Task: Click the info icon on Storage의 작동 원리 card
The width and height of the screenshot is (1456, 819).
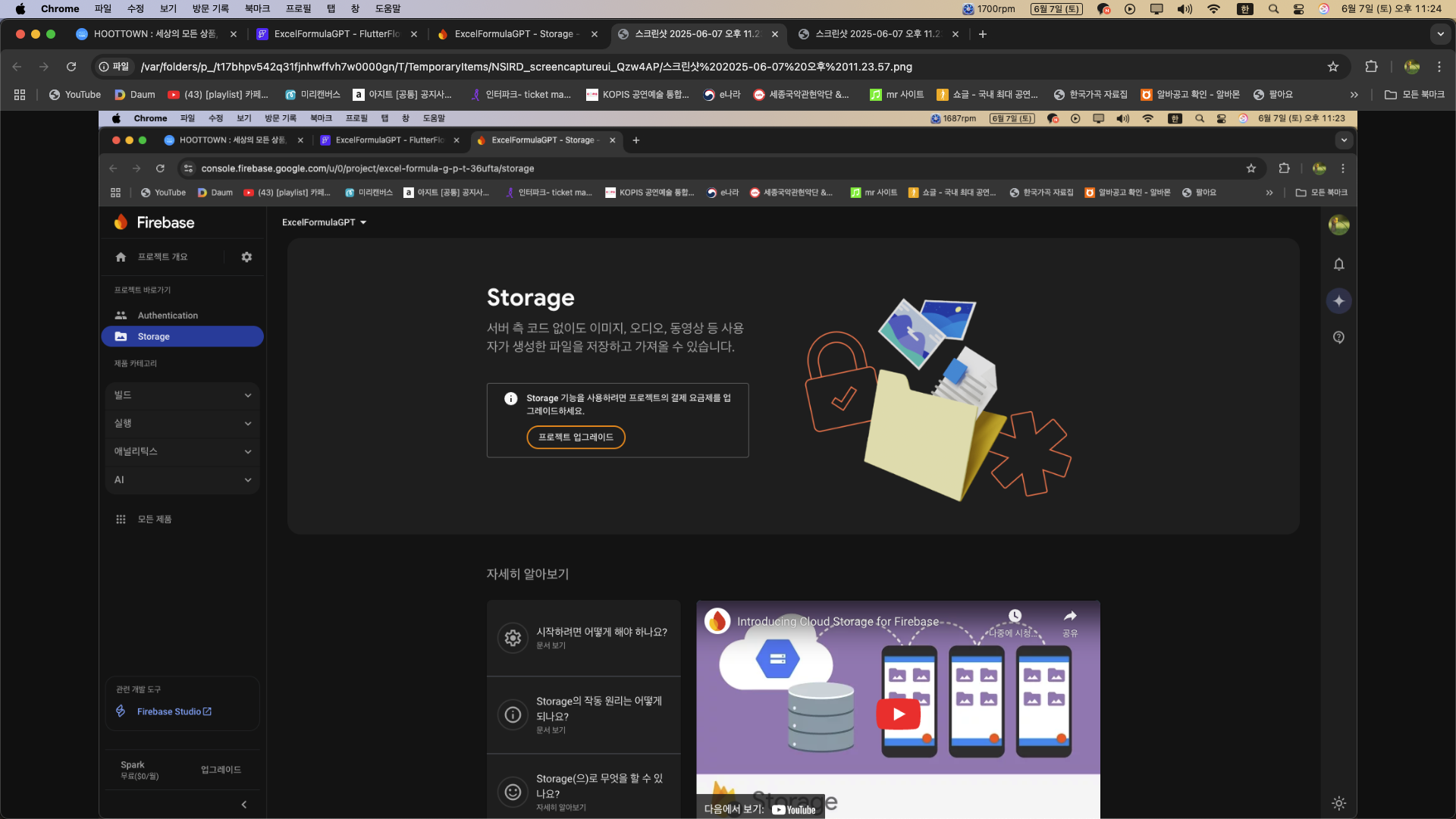Action: click(x=513, y=715)
